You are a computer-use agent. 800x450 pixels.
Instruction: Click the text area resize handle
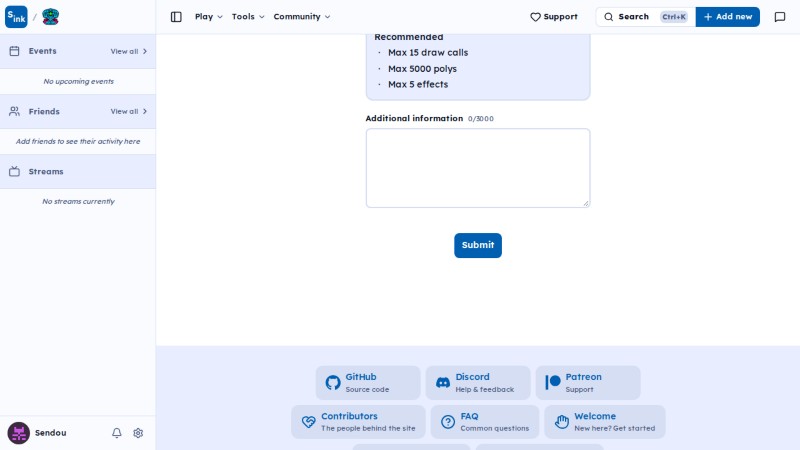pyautogui.click(x=586, y=203)
